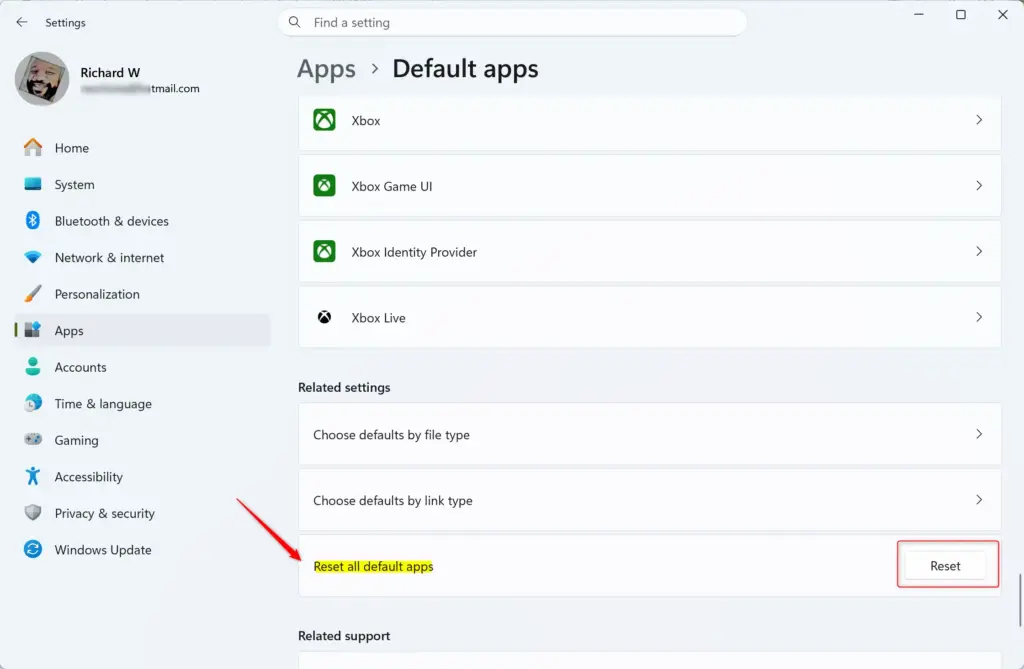Click the Gaming controller icon
Screen dimensions: 1024x669
33,439
